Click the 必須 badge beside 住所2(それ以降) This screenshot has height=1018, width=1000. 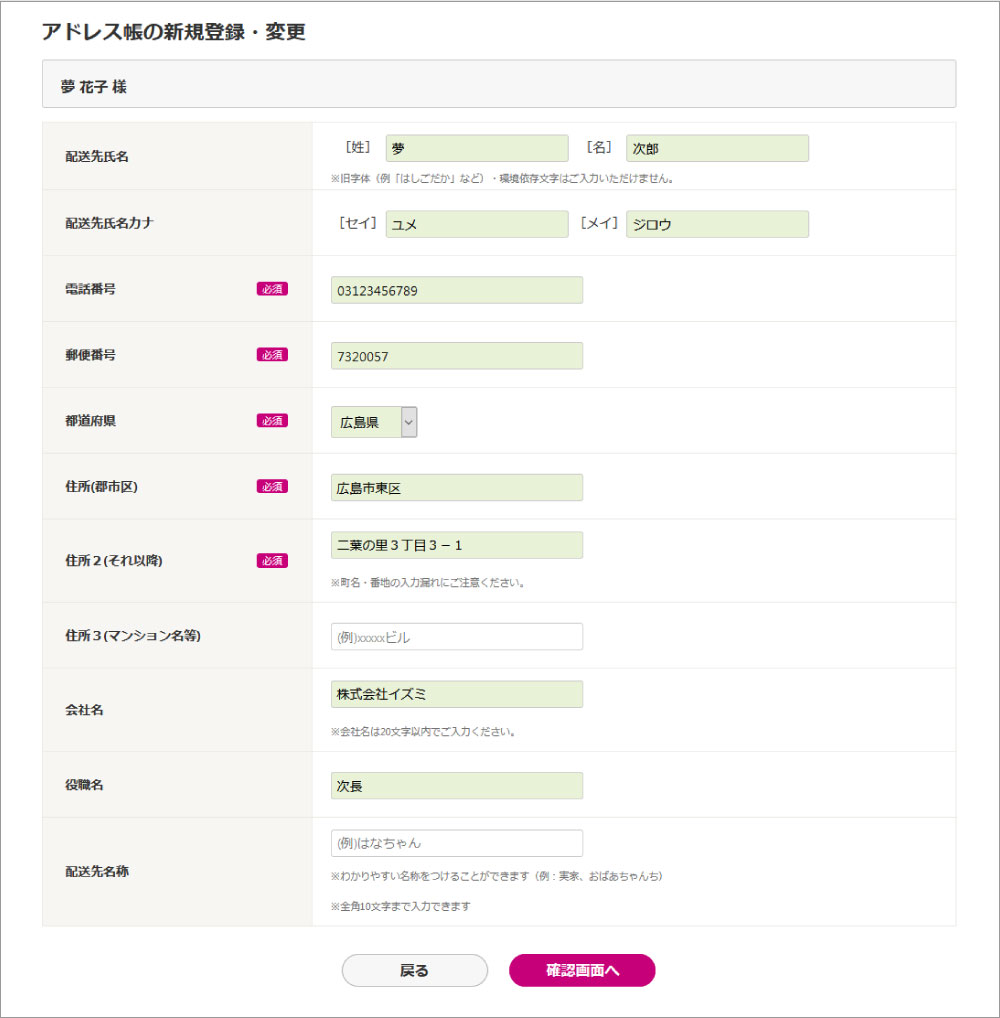coord(272,561)
